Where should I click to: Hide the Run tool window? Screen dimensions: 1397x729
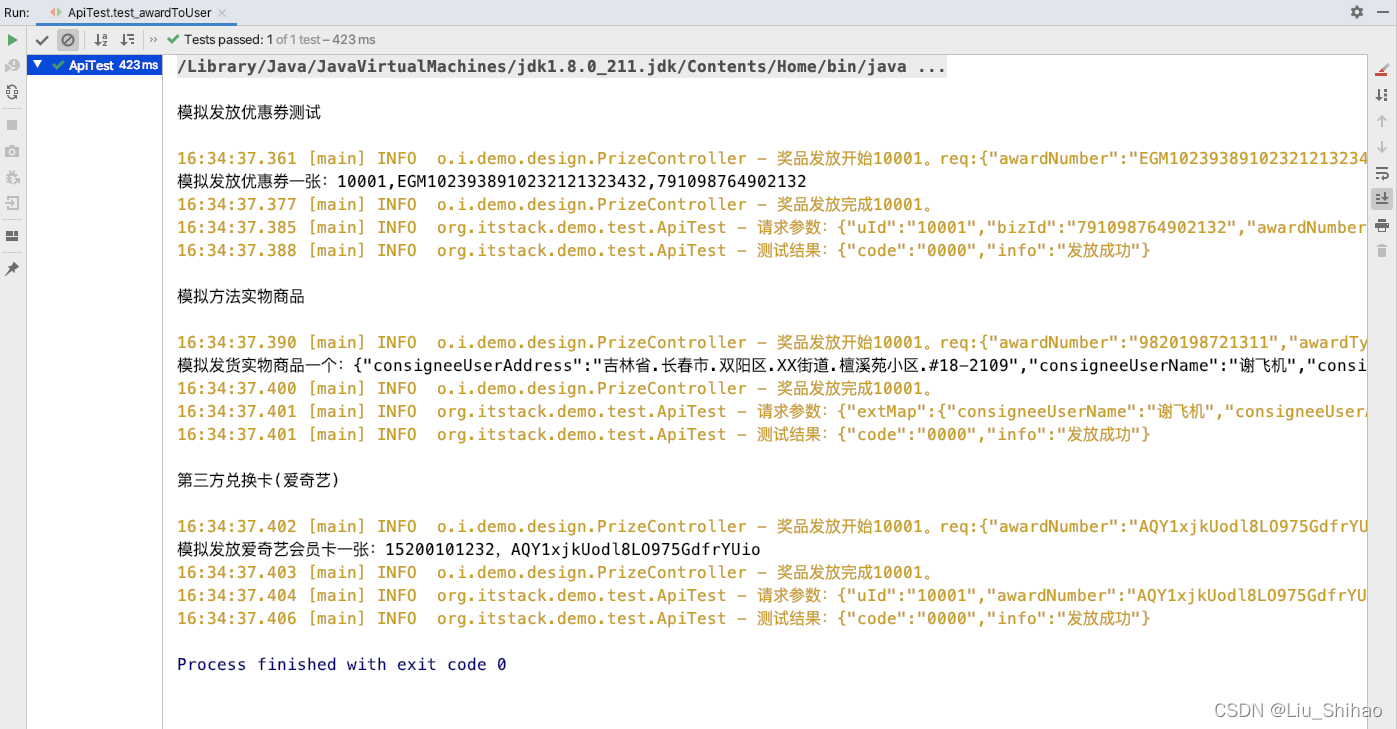[x=1381, y=12]
